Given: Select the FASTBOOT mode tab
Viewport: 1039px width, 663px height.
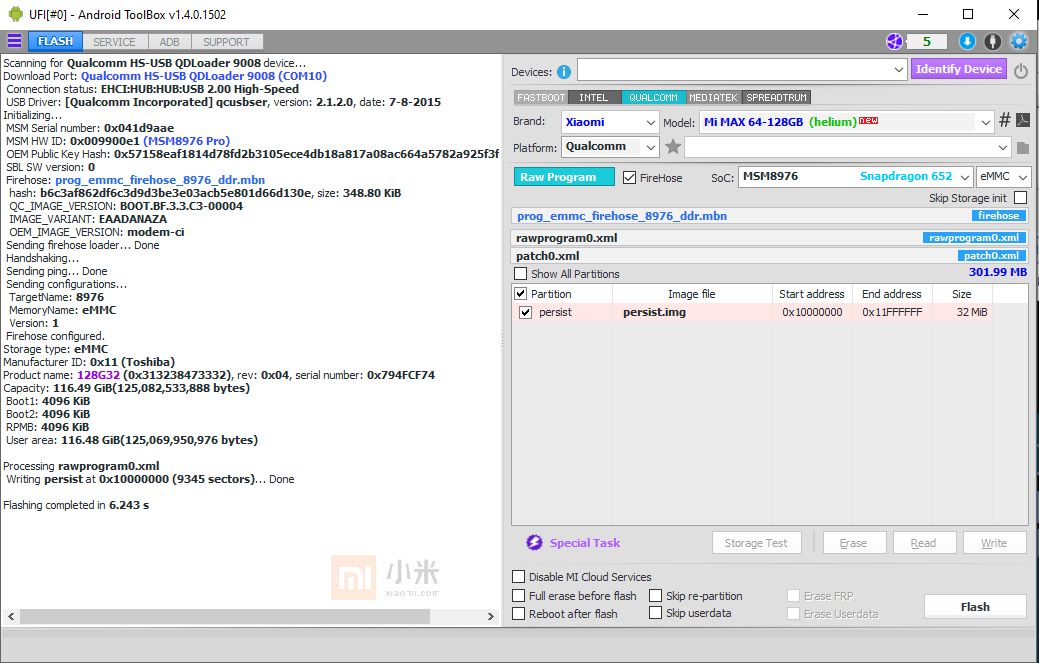Looking at the screenshot, I should pyautogui.click(x=541, y=97).
